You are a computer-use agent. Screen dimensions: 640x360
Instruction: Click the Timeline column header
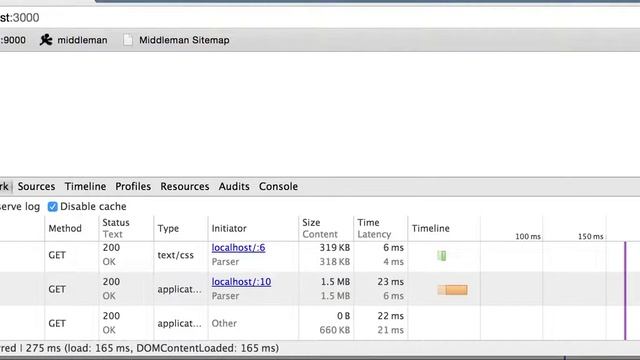pos(431,228)
